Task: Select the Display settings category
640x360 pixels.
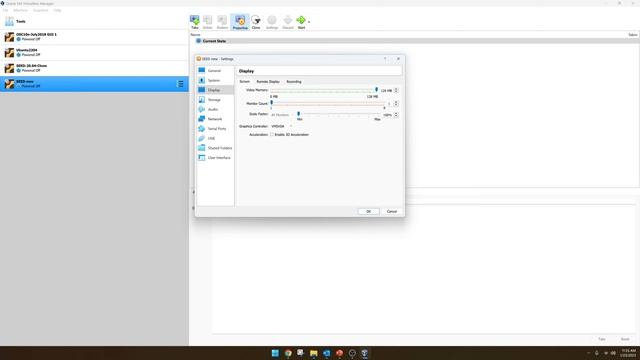Action: [x=215, y=90]
